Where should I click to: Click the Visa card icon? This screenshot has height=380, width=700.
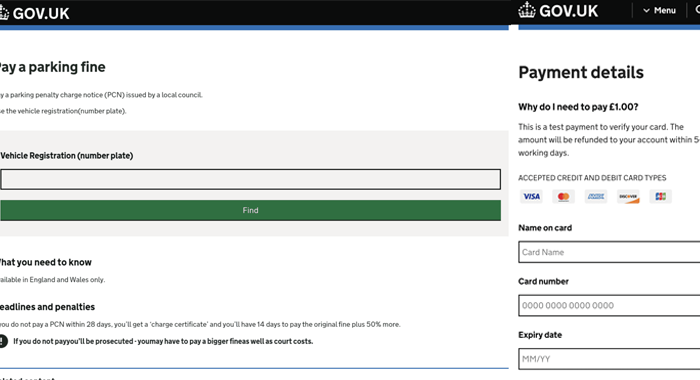point(531,196)
